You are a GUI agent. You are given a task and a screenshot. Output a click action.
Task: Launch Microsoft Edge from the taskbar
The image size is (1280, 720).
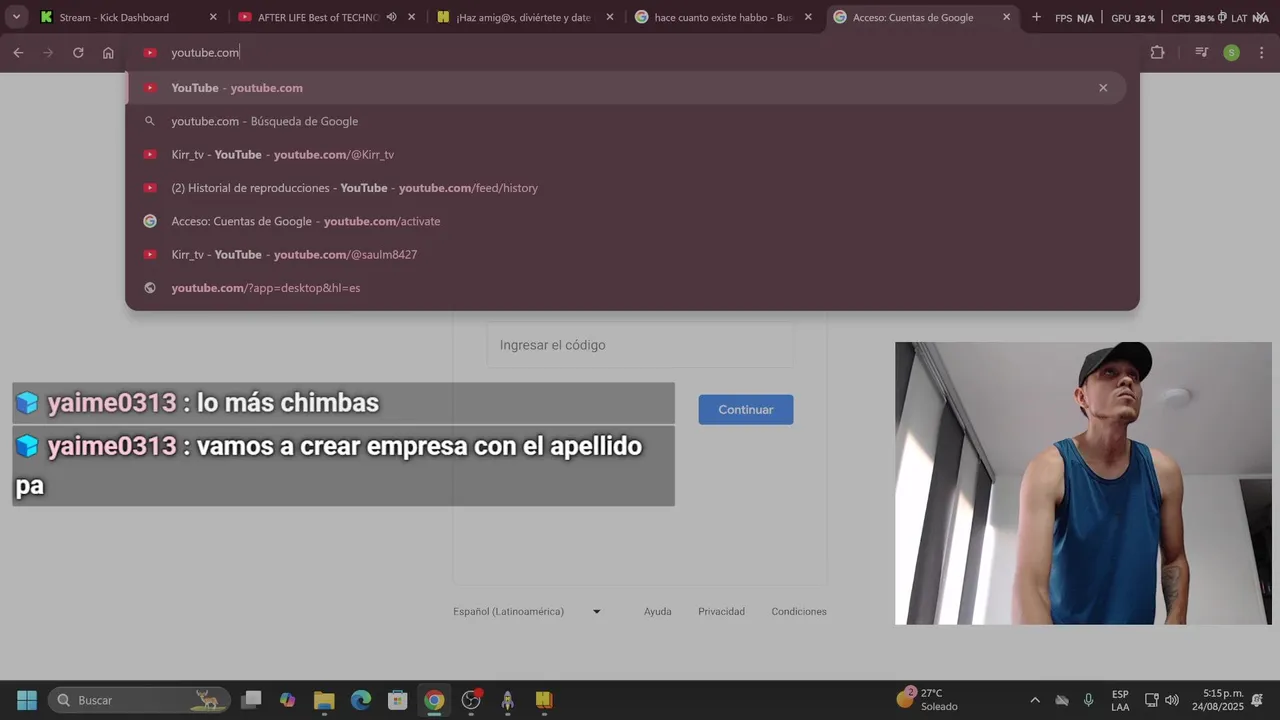pos(361,700)
